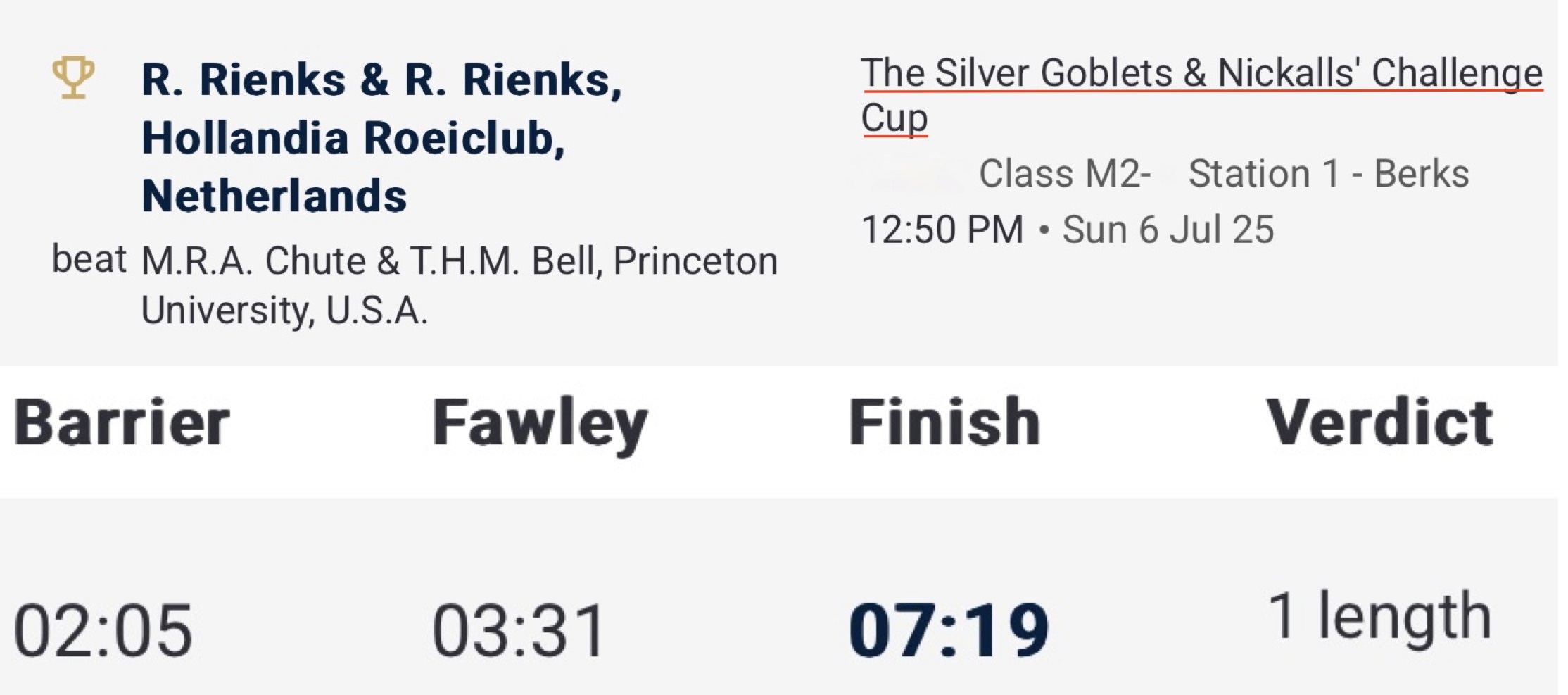
Task: Click the Netherlands country text
Action: [274, 196]
